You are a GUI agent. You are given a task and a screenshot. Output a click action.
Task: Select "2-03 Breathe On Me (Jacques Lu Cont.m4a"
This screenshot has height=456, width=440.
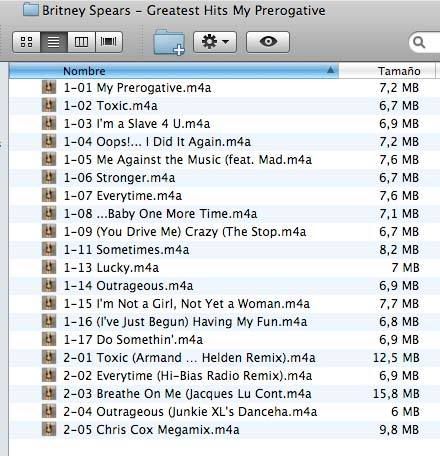[x=187, y=394]
